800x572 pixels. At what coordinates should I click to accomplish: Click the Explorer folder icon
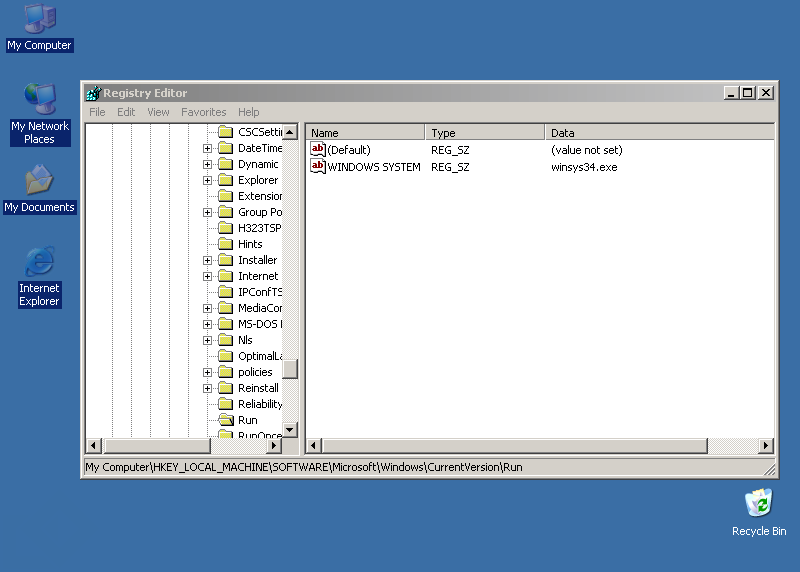pos(226,180)
